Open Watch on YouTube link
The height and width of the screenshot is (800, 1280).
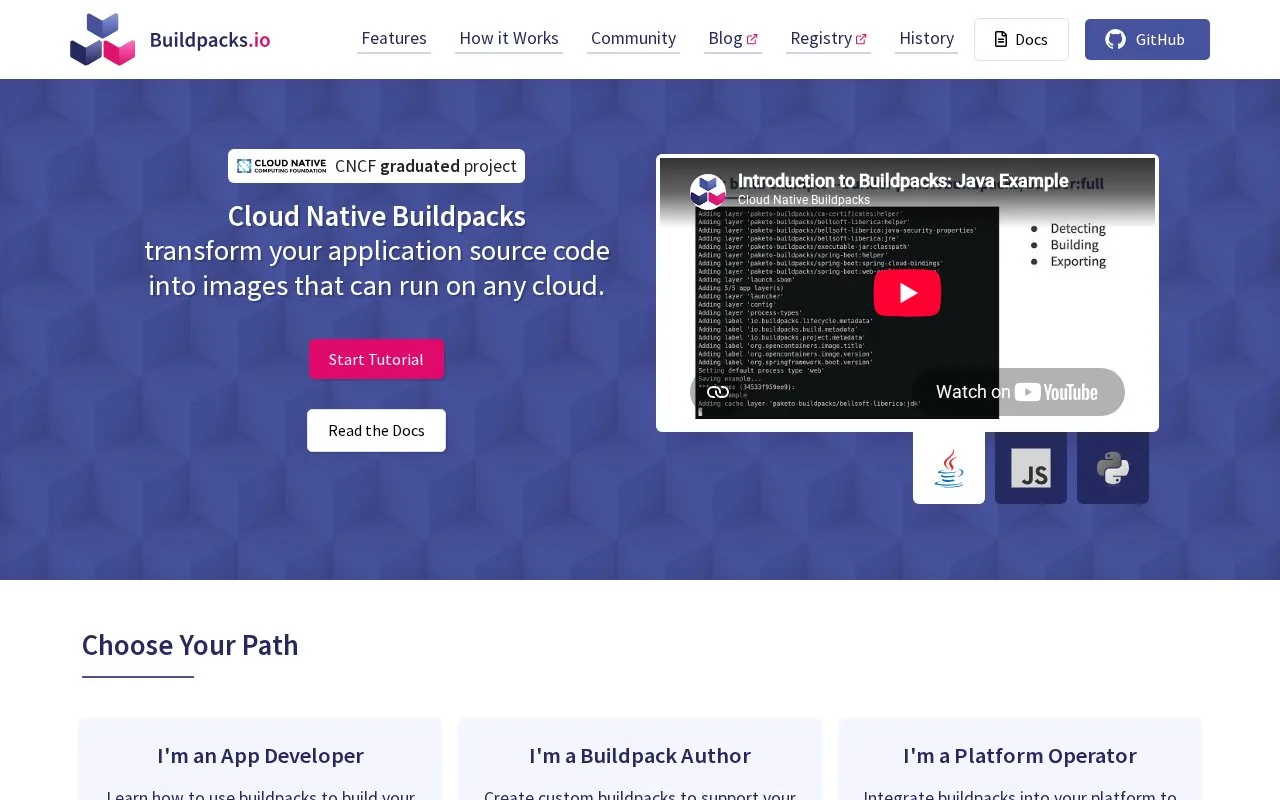coord(1018,392)
